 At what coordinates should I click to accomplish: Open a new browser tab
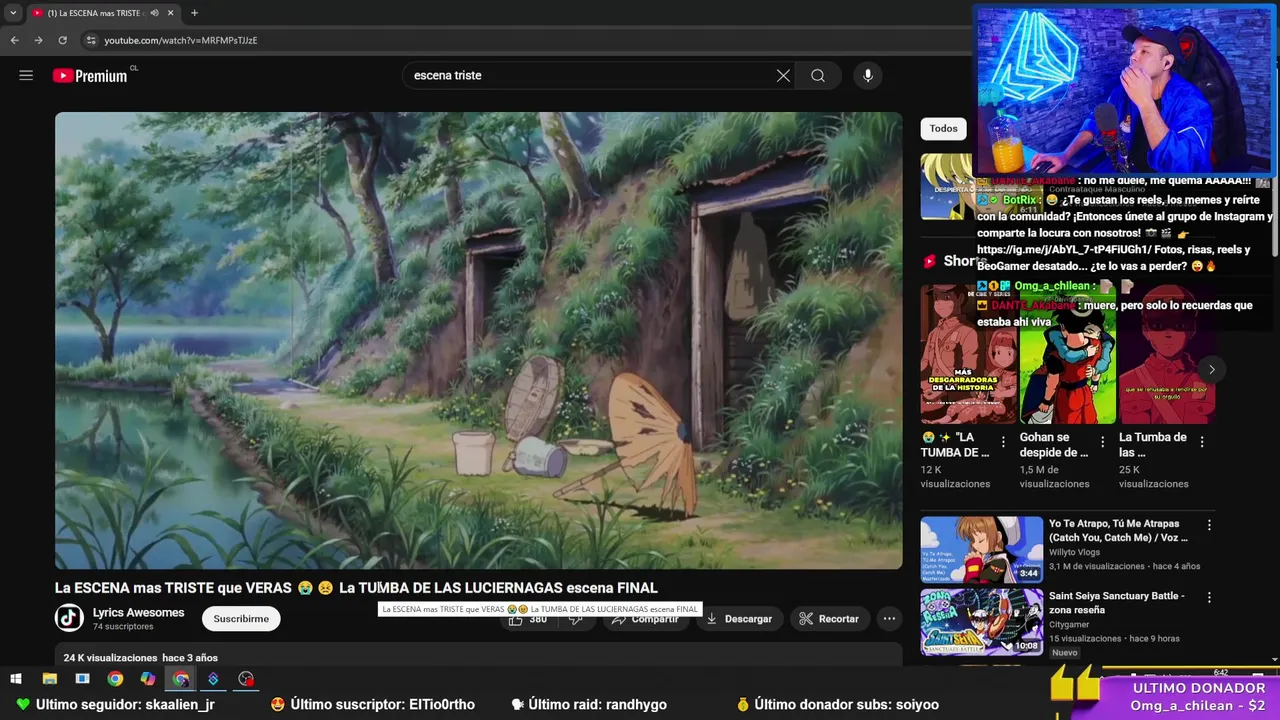click(194, 13)
